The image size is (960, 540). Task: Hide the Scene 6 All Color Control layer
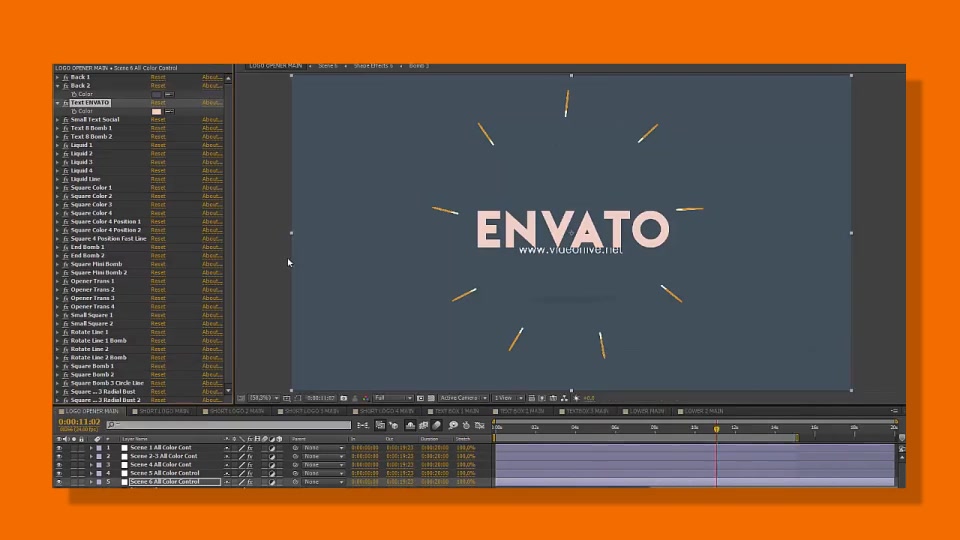[x=59, y=482]
